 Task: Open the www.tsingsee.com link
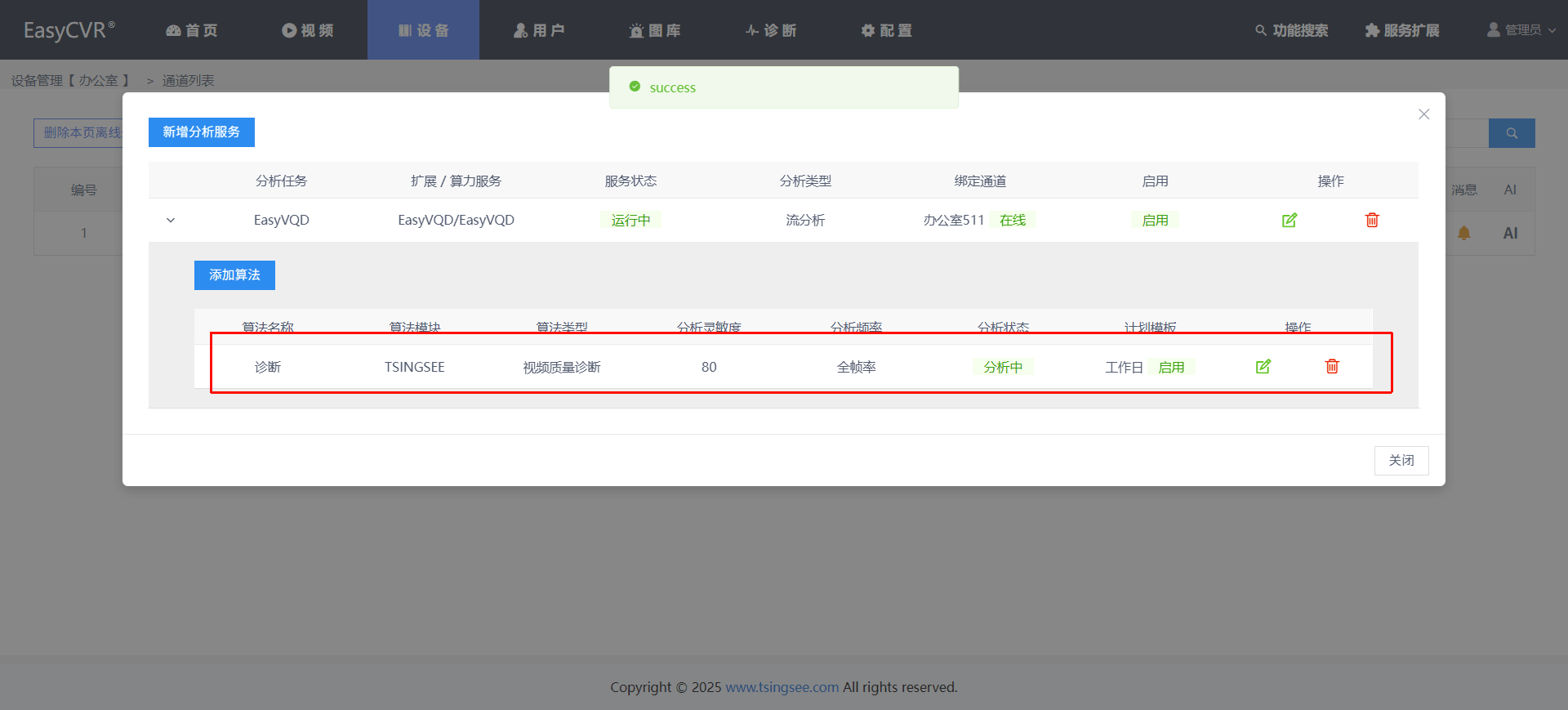pyautogui.click(x=782, y=687)
